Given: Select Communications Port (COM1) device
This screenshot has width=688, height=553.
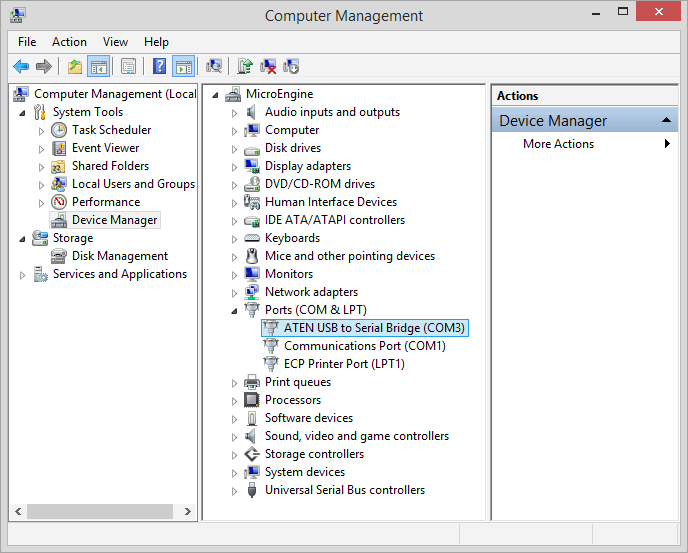Looking at the screenshot, I should 364,346.
